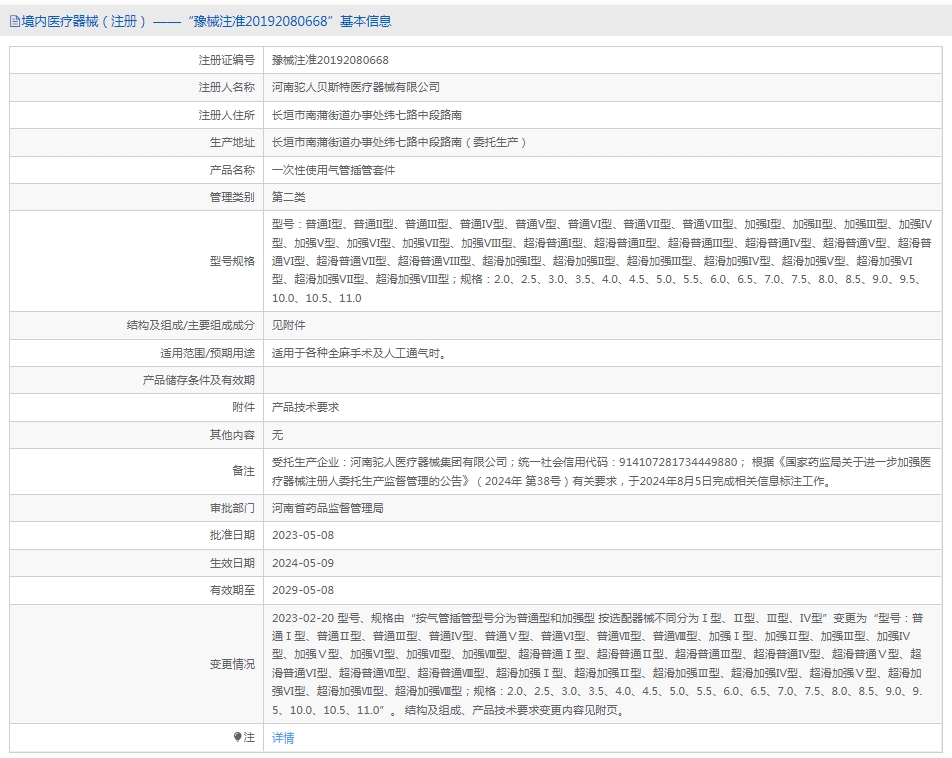Click the page title 境内医疗器械（注册）基本信息
Screen dimensions: 952x758
click(206, 21)
